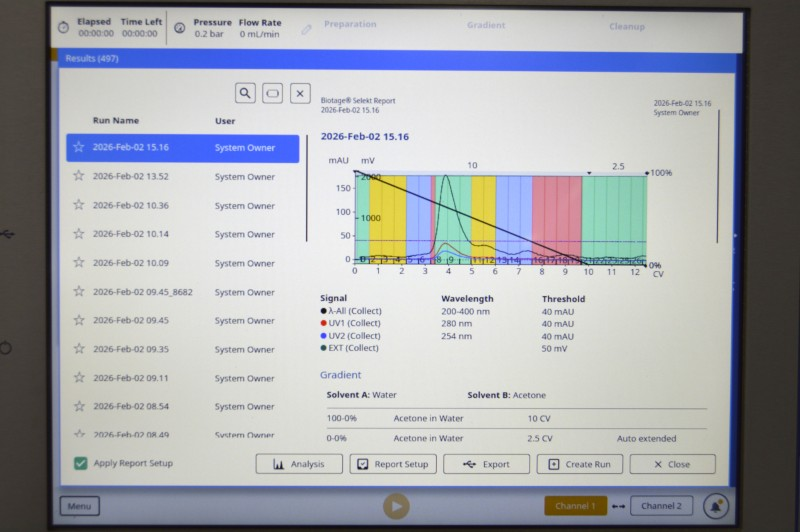Toggle favorite star for run 2026-Feb-02 10.36

(79, 205)
